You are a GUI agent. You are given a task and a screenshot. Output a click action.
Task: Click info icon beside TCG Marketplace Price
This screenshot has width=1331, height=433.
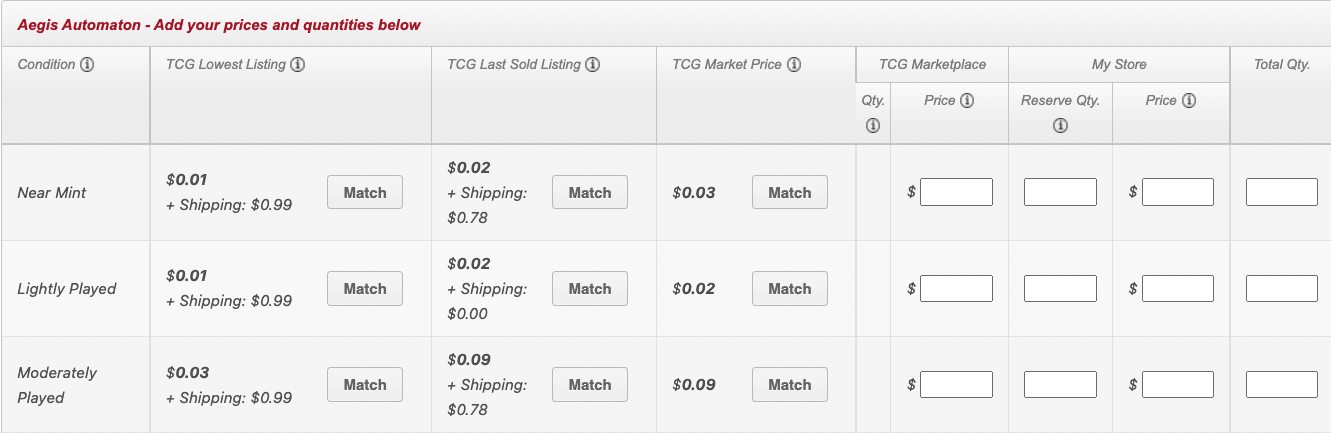point(966,101)
